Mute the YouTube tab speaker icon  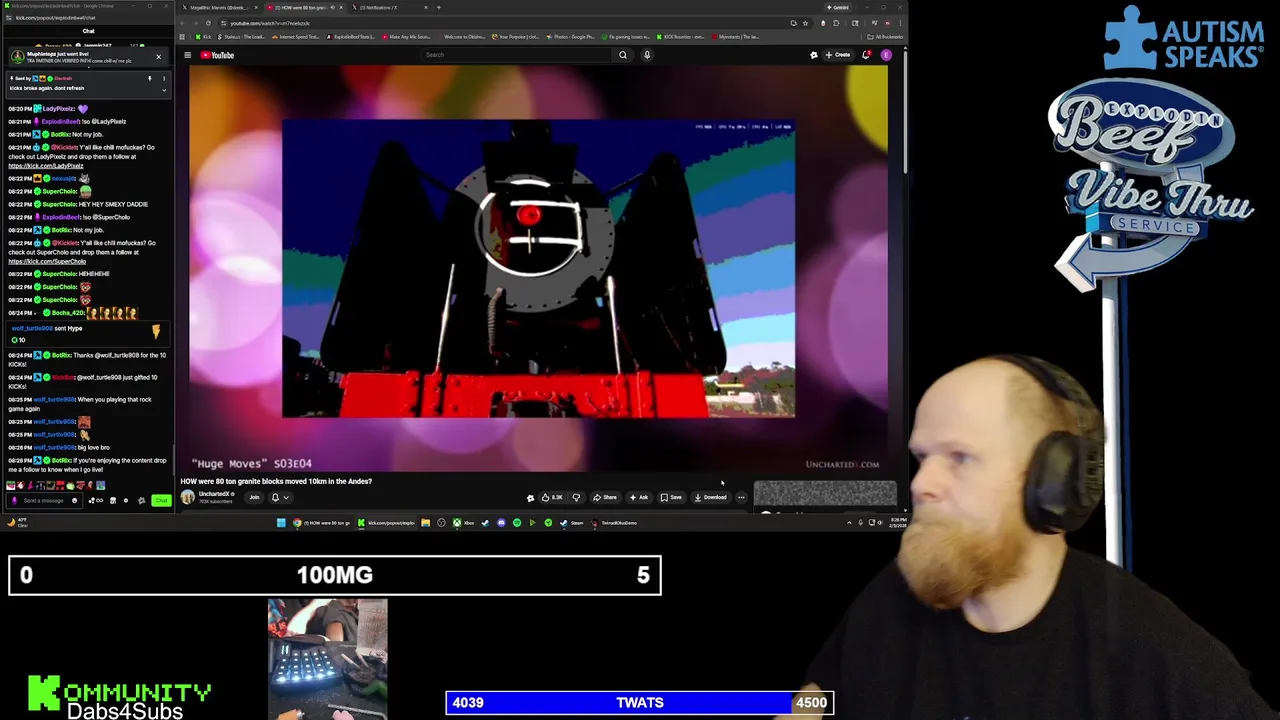(332, 7)
